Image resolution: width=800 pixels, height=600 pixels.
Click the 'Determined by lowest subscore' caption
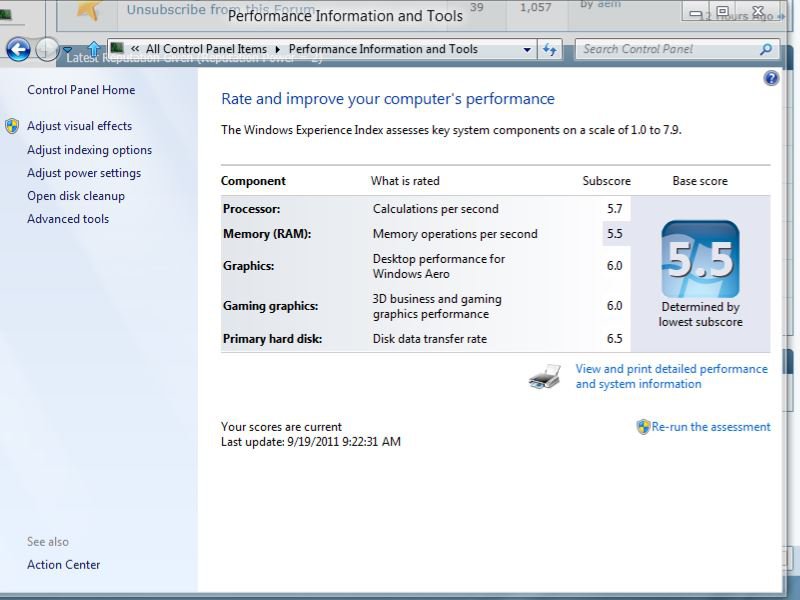[x=700, y=314]
